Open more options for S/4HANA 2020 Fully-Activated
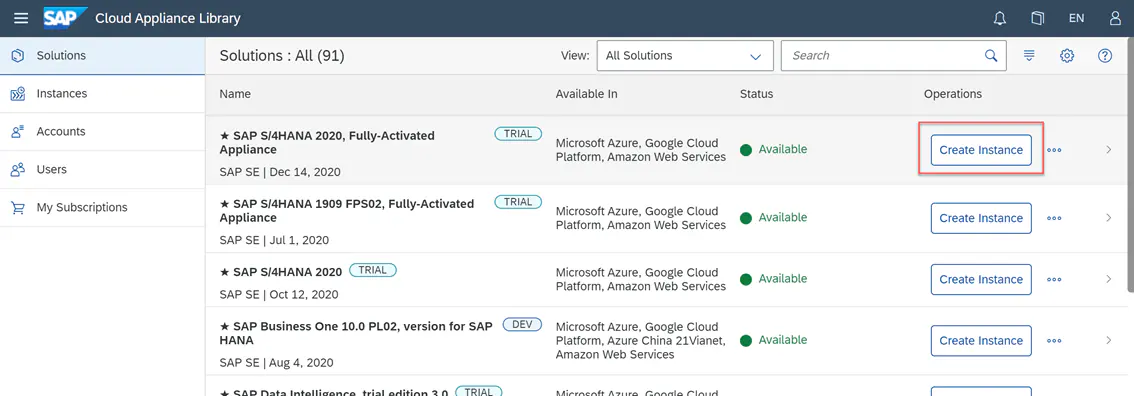The width and height of the screenshot is (1134, 396). click(x=1054, y=150)
